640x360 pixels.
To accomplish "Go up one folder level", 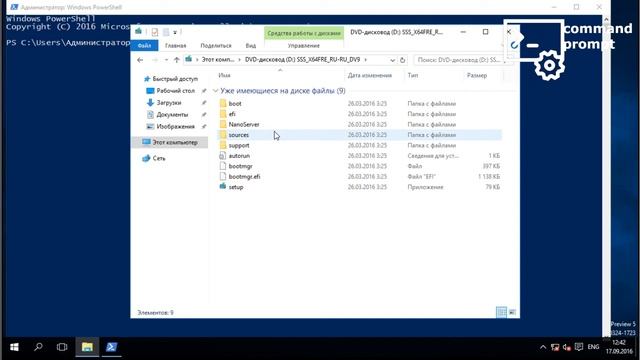I will 176,60.
